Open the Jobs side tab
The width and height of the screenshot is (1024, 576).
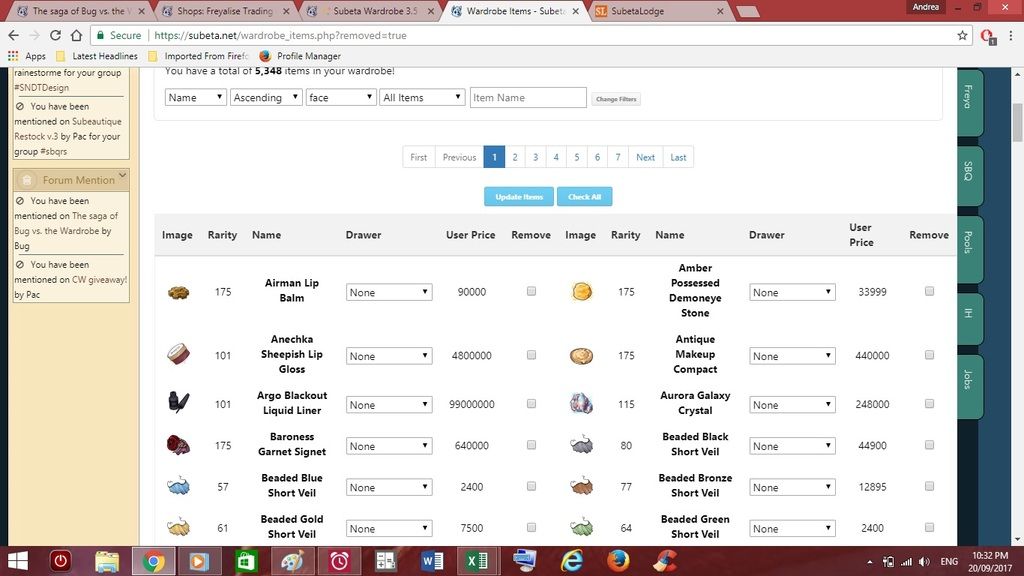pos(969,380)
